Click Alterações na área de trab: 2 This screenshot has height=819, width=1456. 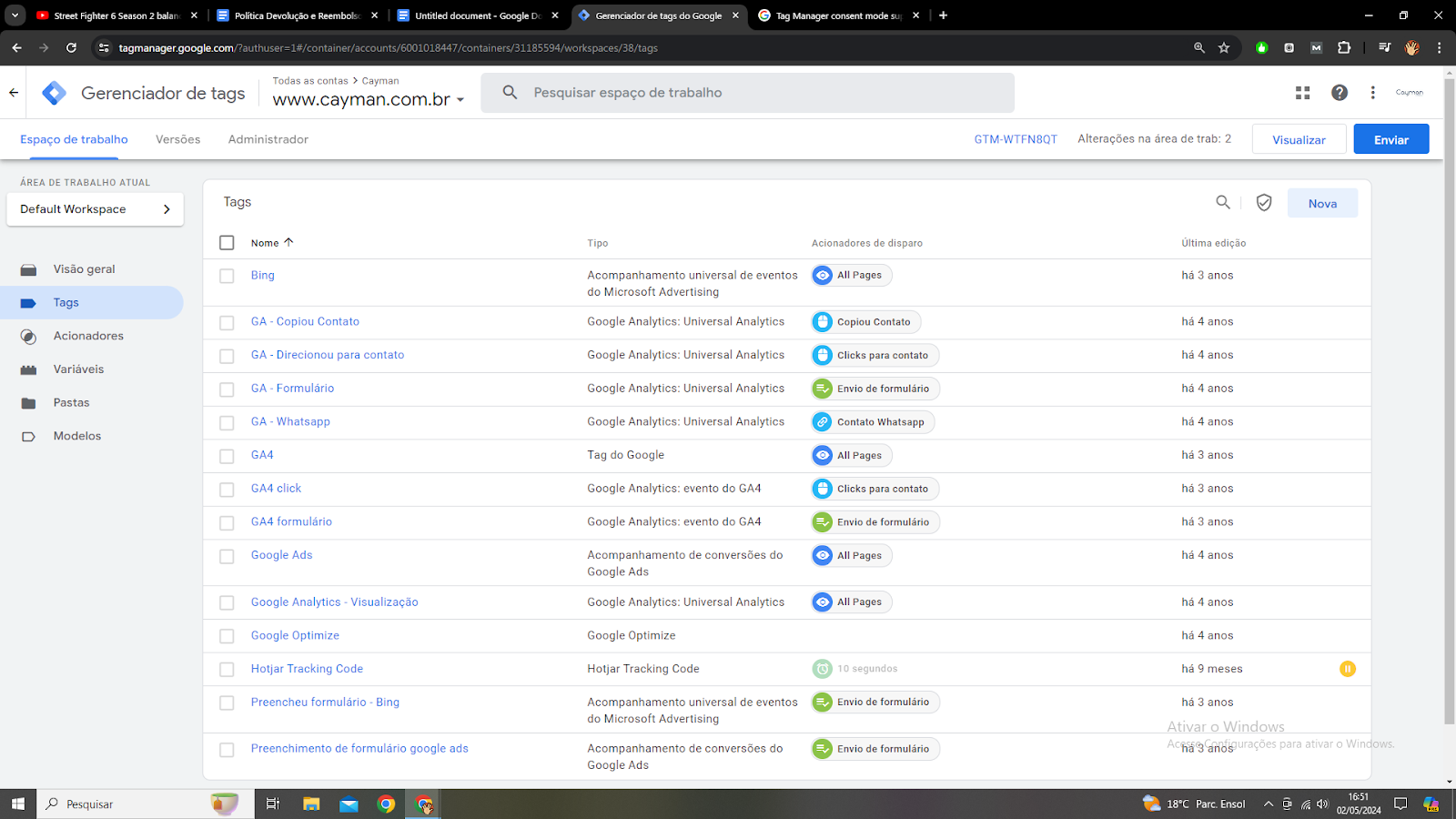pos(1154,139)
